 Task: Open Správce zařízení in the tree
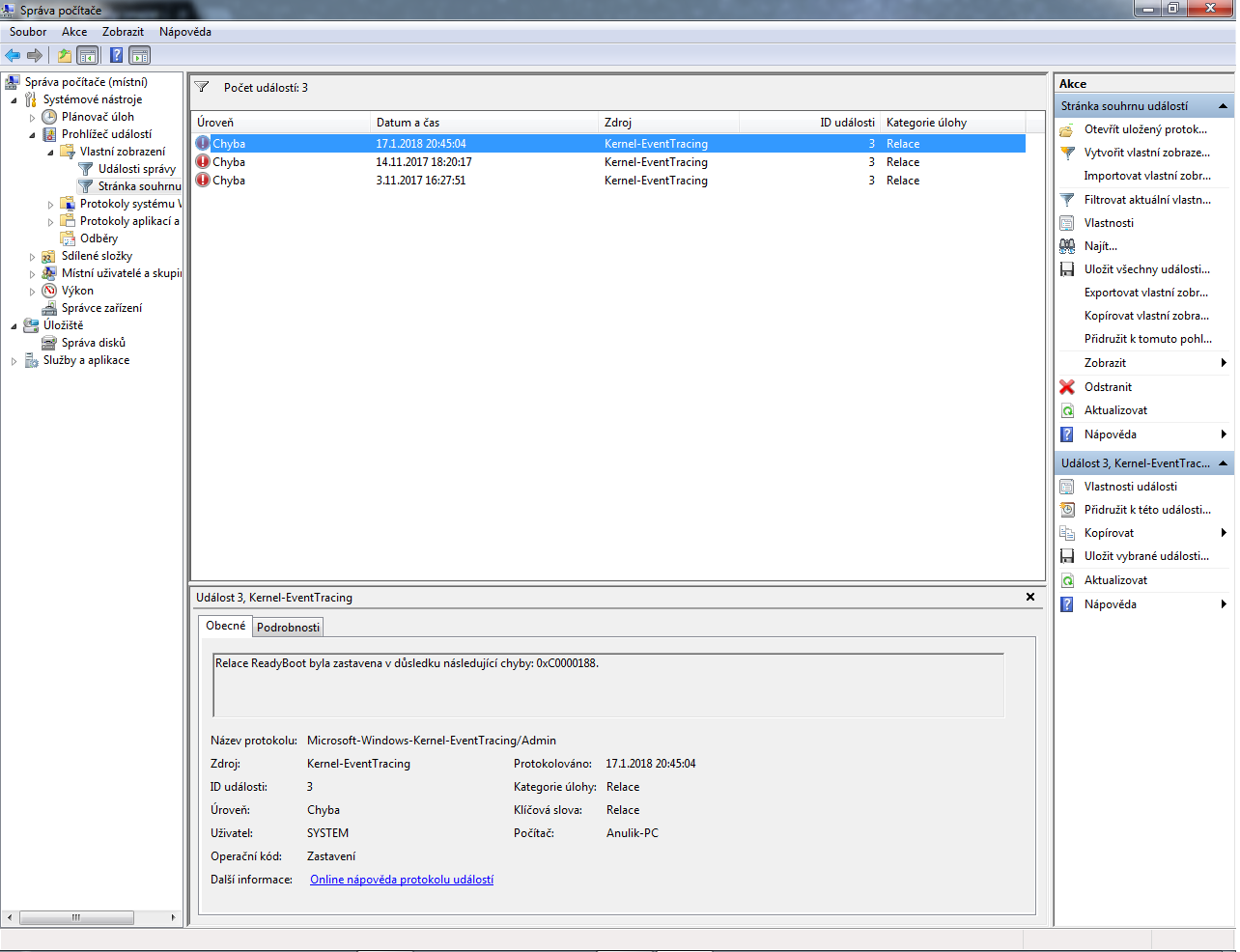tap(101, 308)
